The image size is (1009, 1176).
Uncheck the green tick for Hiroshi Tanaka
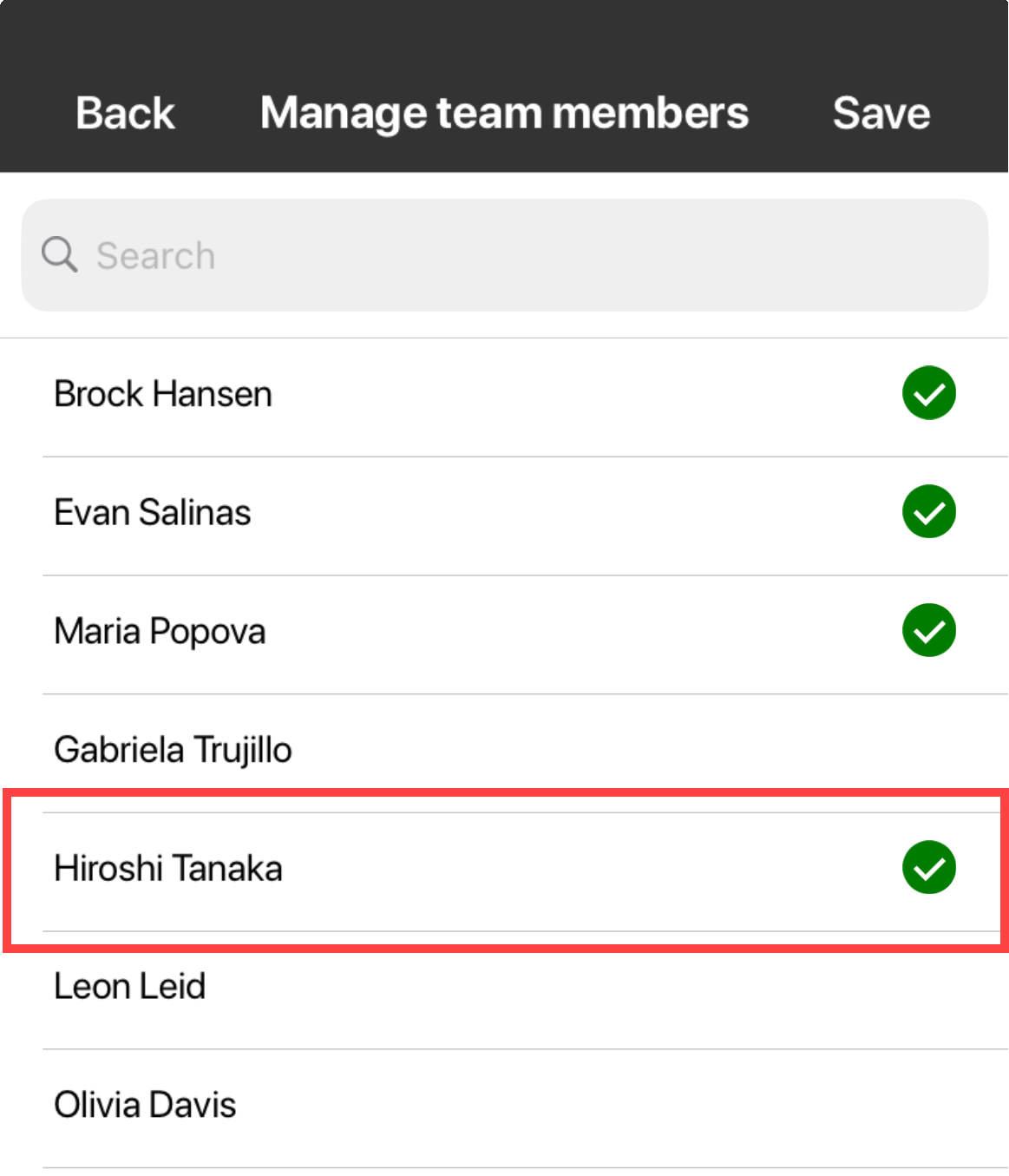[928, 867]
